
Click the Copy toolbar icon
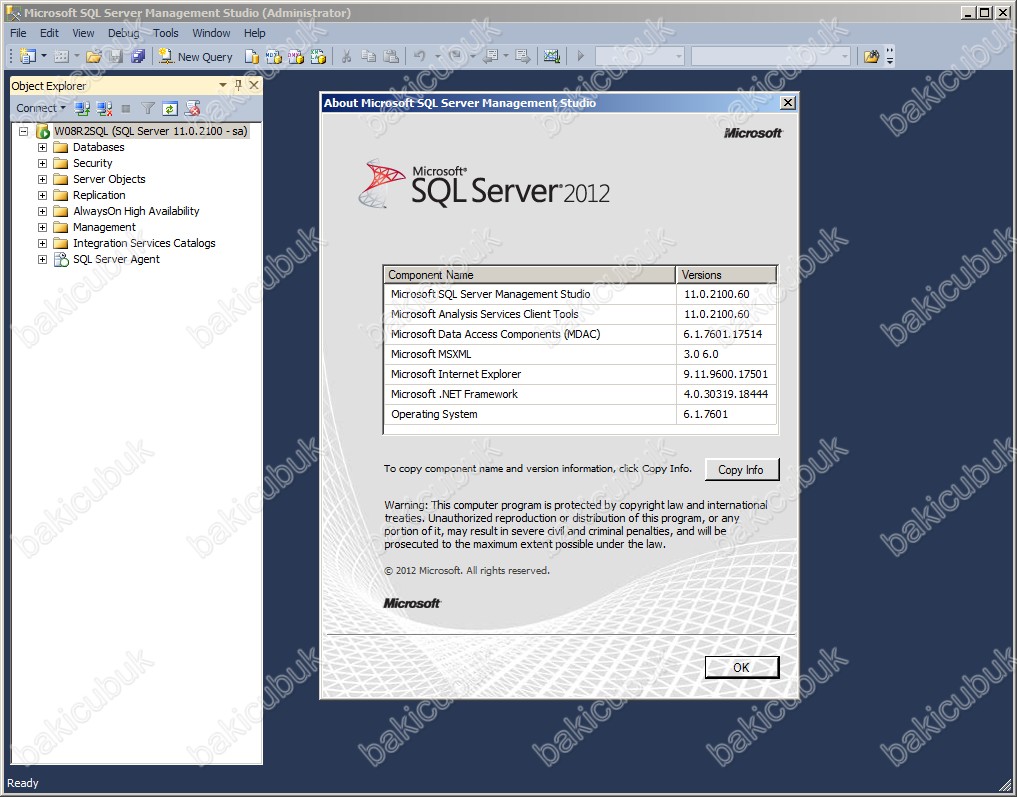pyautogui.click(x=368, y=56)
